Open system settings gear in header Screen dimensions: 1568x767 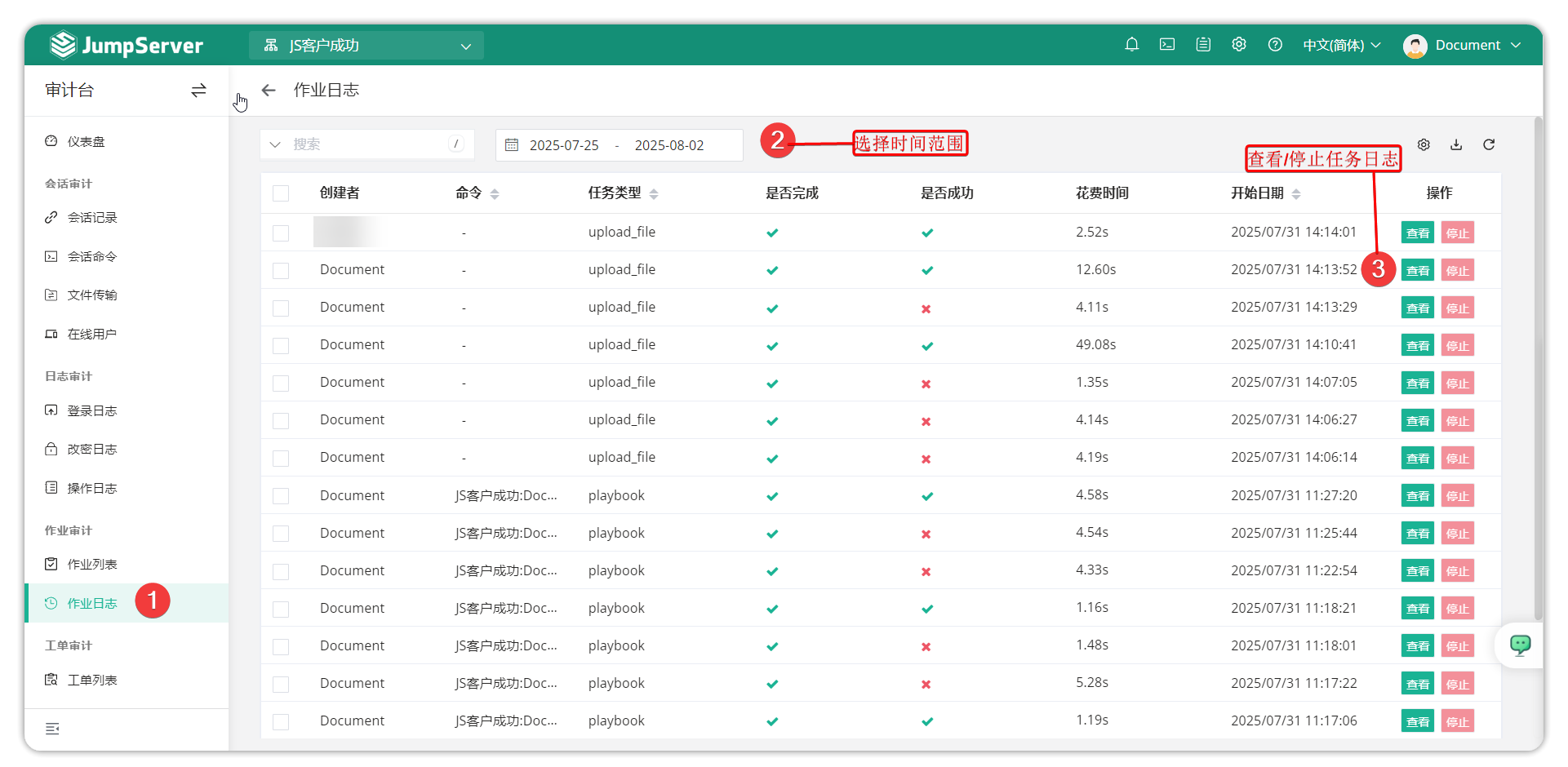click(x=1239, y=45)
